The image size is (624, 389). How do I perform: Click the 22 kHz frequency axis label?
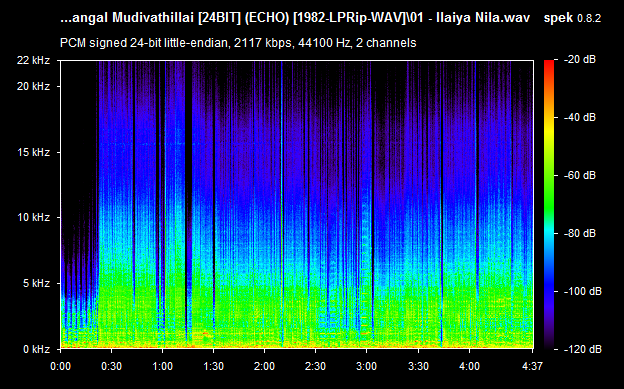33,60
